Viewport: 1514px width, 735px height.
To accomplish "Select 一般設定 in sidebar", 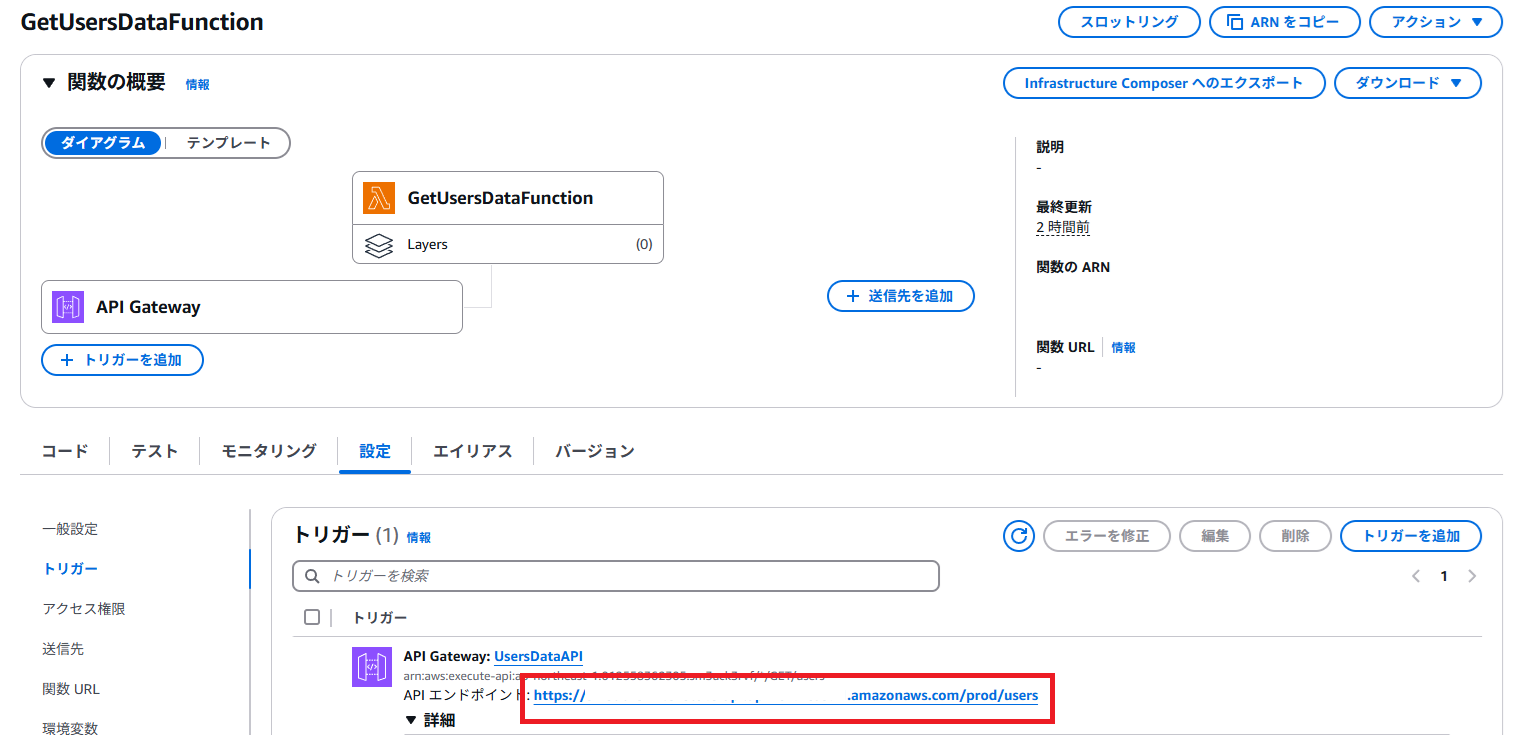I will pyautogui.click(x=70, y=529).
